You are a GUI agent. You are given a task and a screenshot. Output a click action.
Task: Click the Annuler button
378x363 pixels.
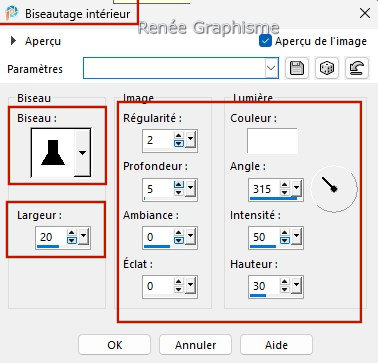(x=195, y=345)
